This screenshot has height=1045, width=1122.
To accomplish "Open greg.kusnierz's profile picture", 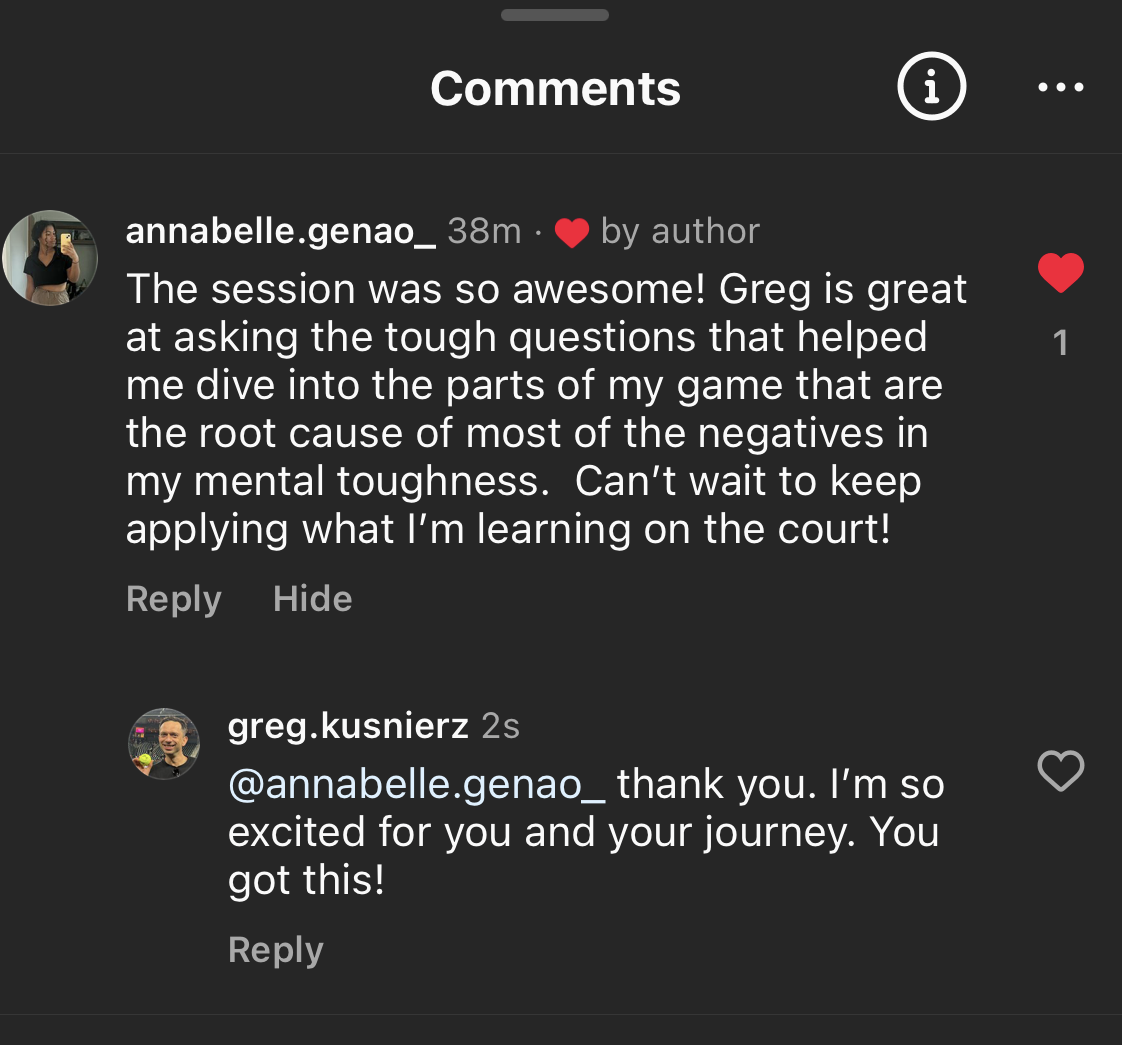I will click(x=164, y=744).
